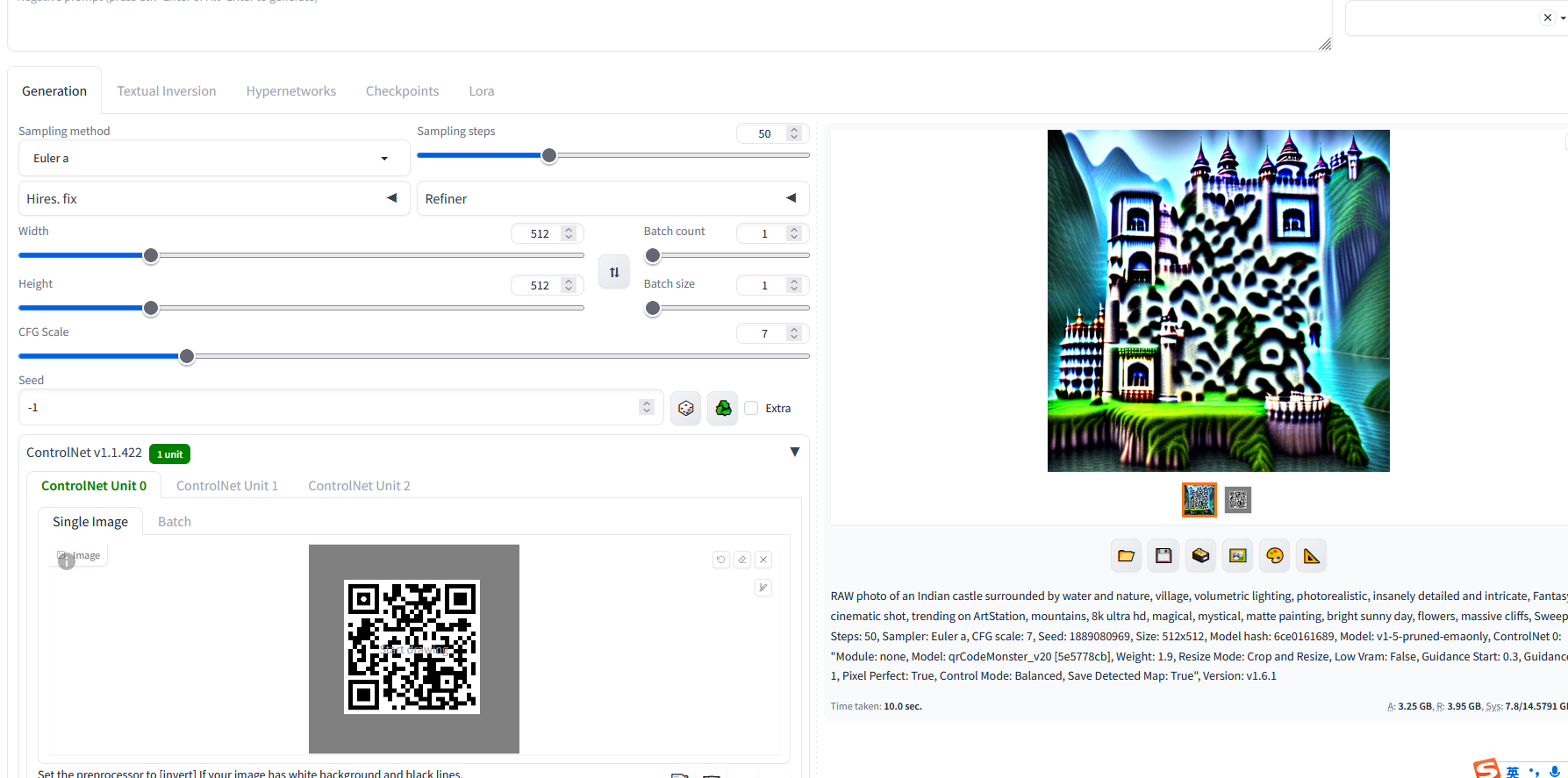Screen dimensions: 1568x778
Task: Click the Sampling steps number field
Action: click(771, 133)
